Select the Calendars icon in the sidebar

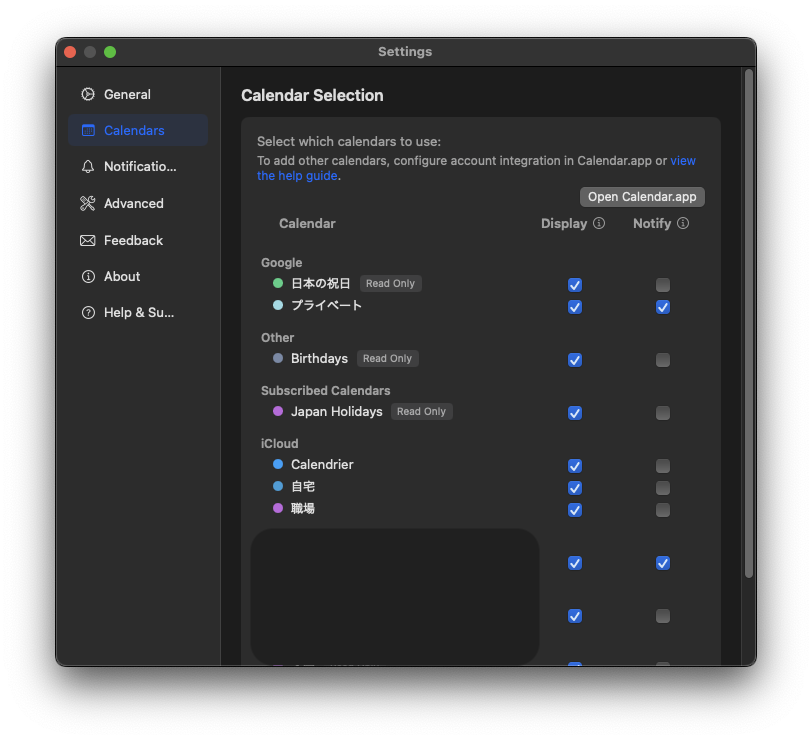click(87, 130)
